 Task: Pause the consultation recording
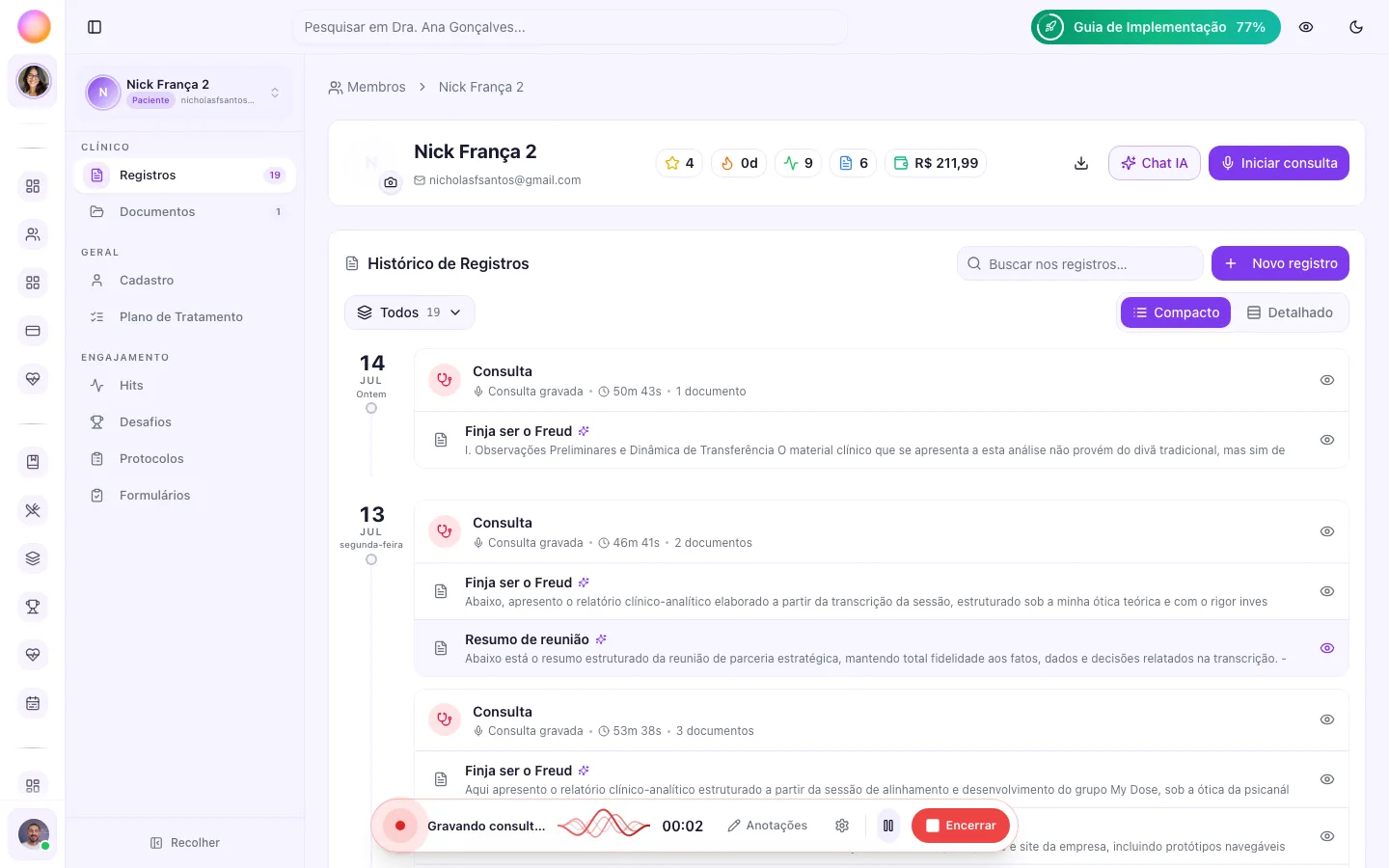click(888, 826)
